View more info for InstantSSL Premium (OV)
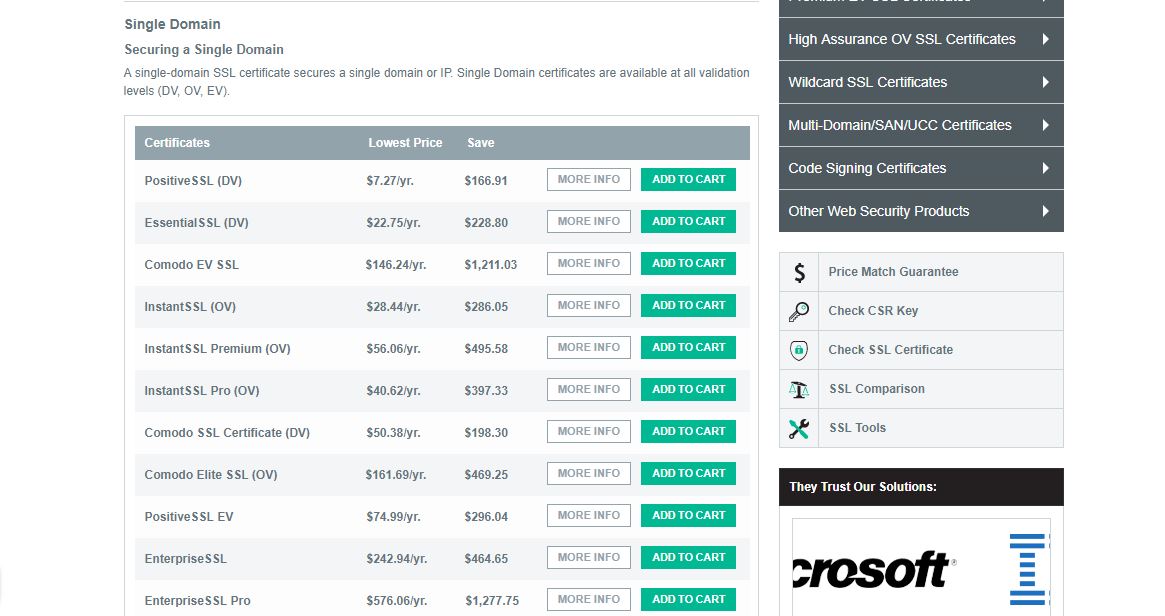This screenshot has width=1165, height=616. click(588, 347)
